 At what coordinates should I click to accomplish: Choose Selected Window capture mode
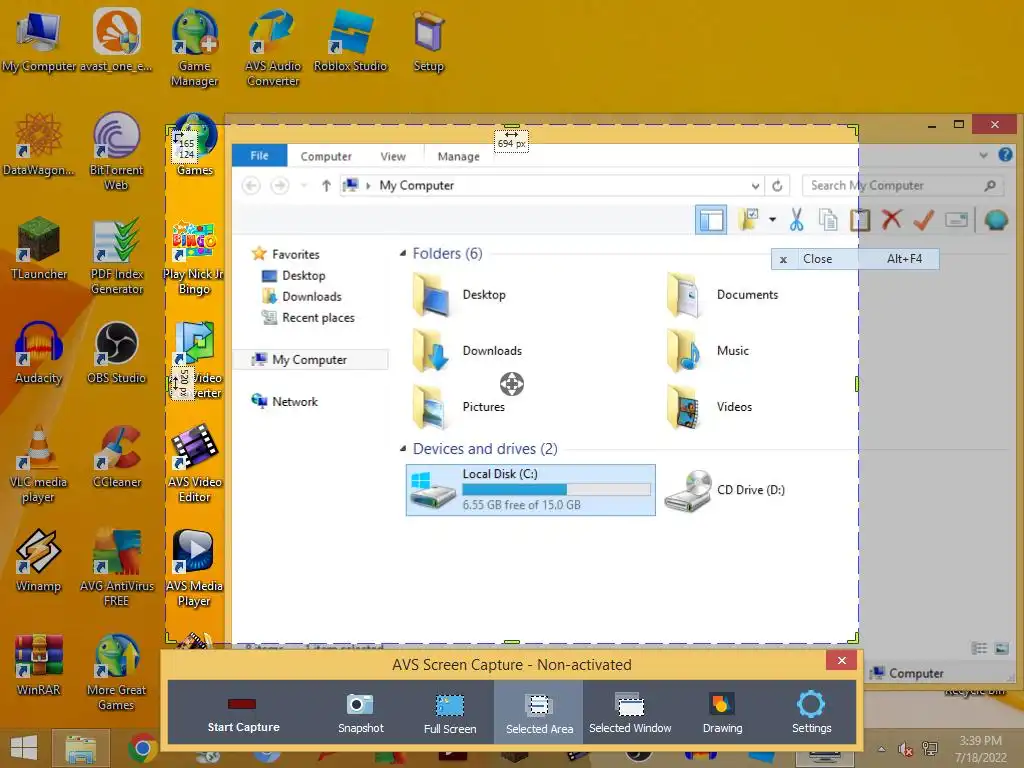point(630,714)
